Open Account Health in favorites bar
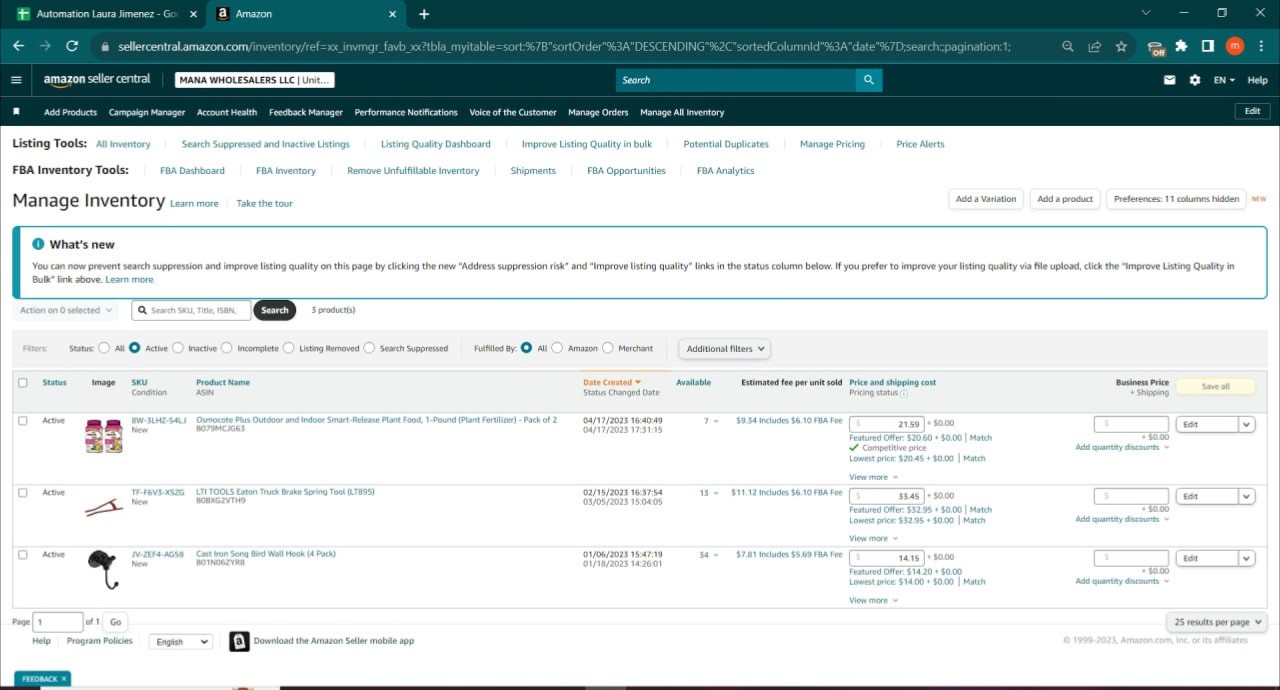1280x690 pixels. point(227,112)
